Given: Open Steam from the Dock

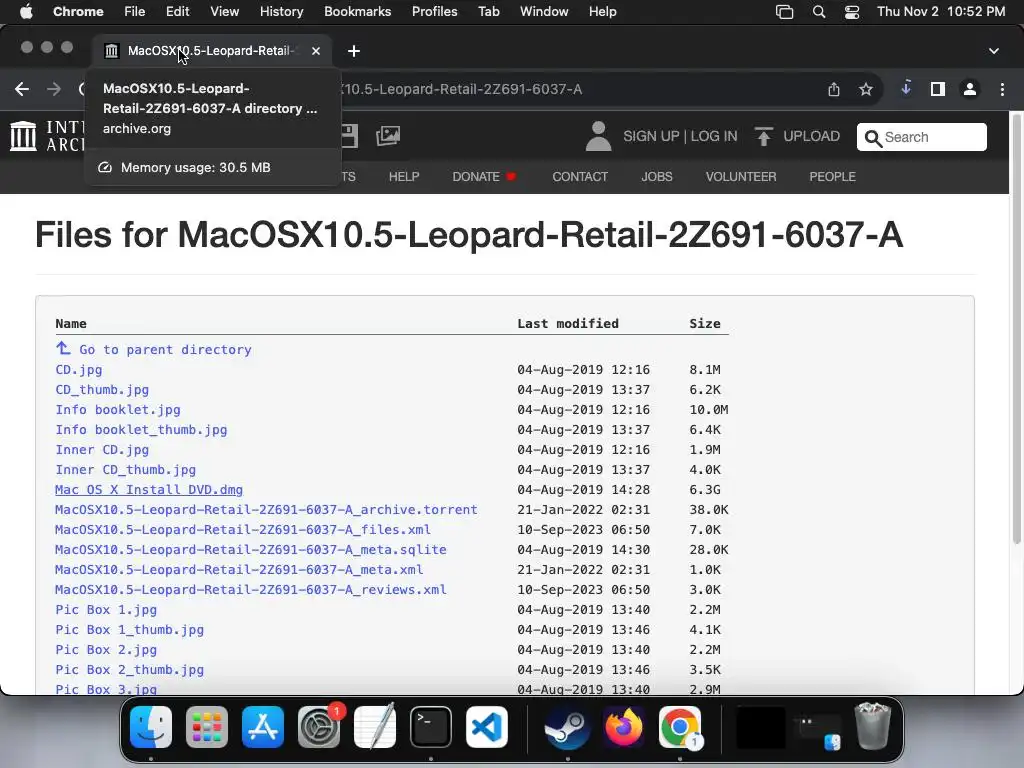Looking at the screenshot, I should click(x=567, y=727).
